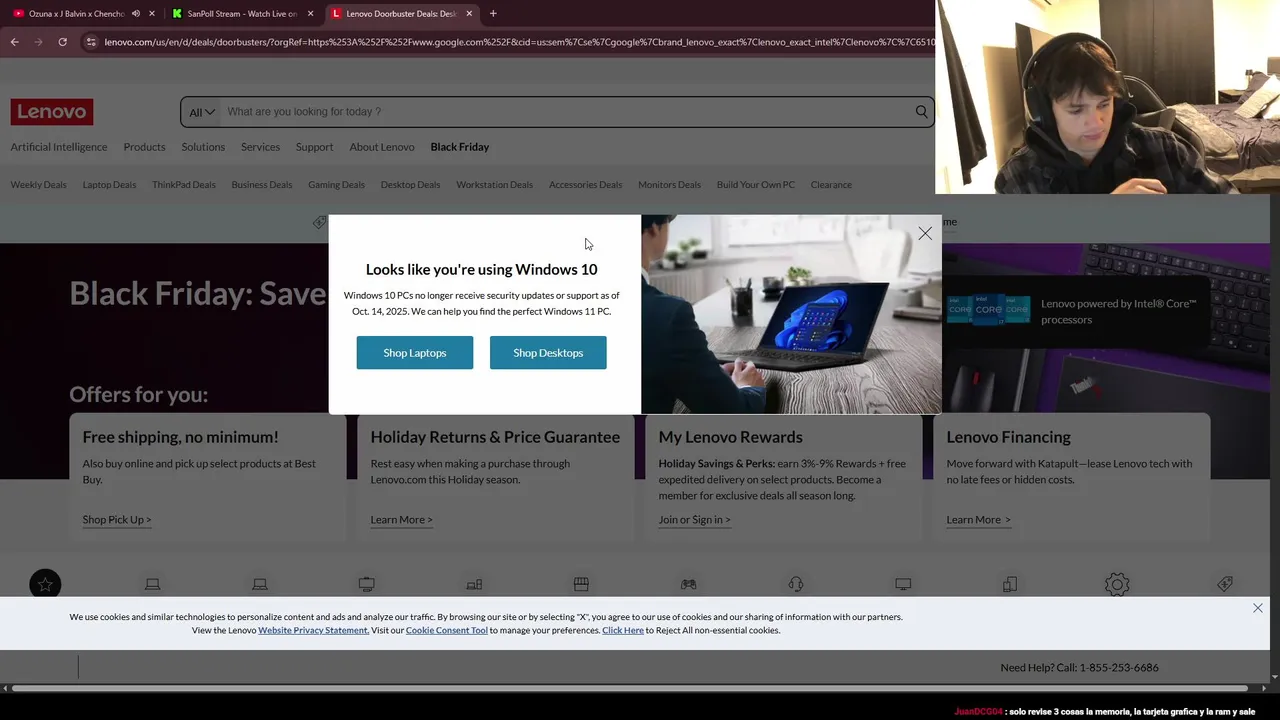Click the browser reload button
1280x720 pixels.
point(62,42)
